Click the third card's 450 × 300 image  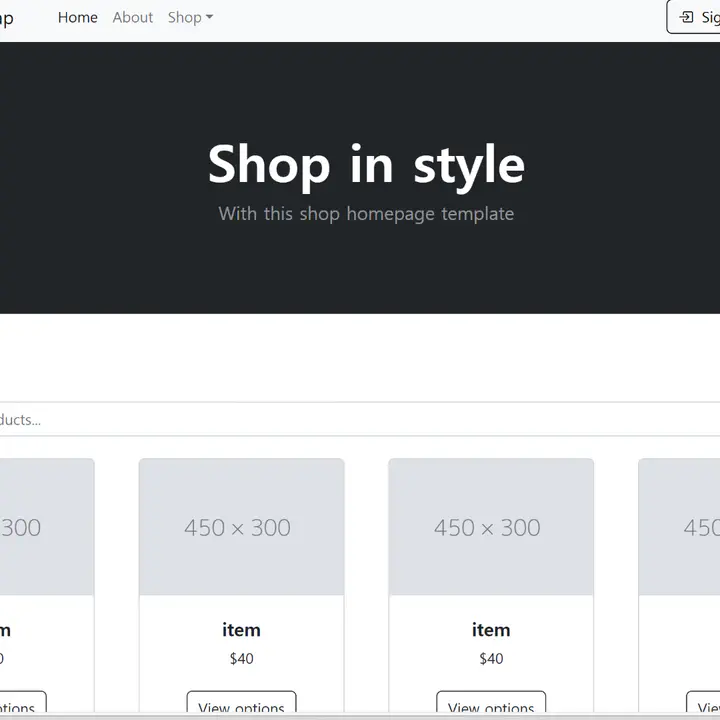pos(491,527)
